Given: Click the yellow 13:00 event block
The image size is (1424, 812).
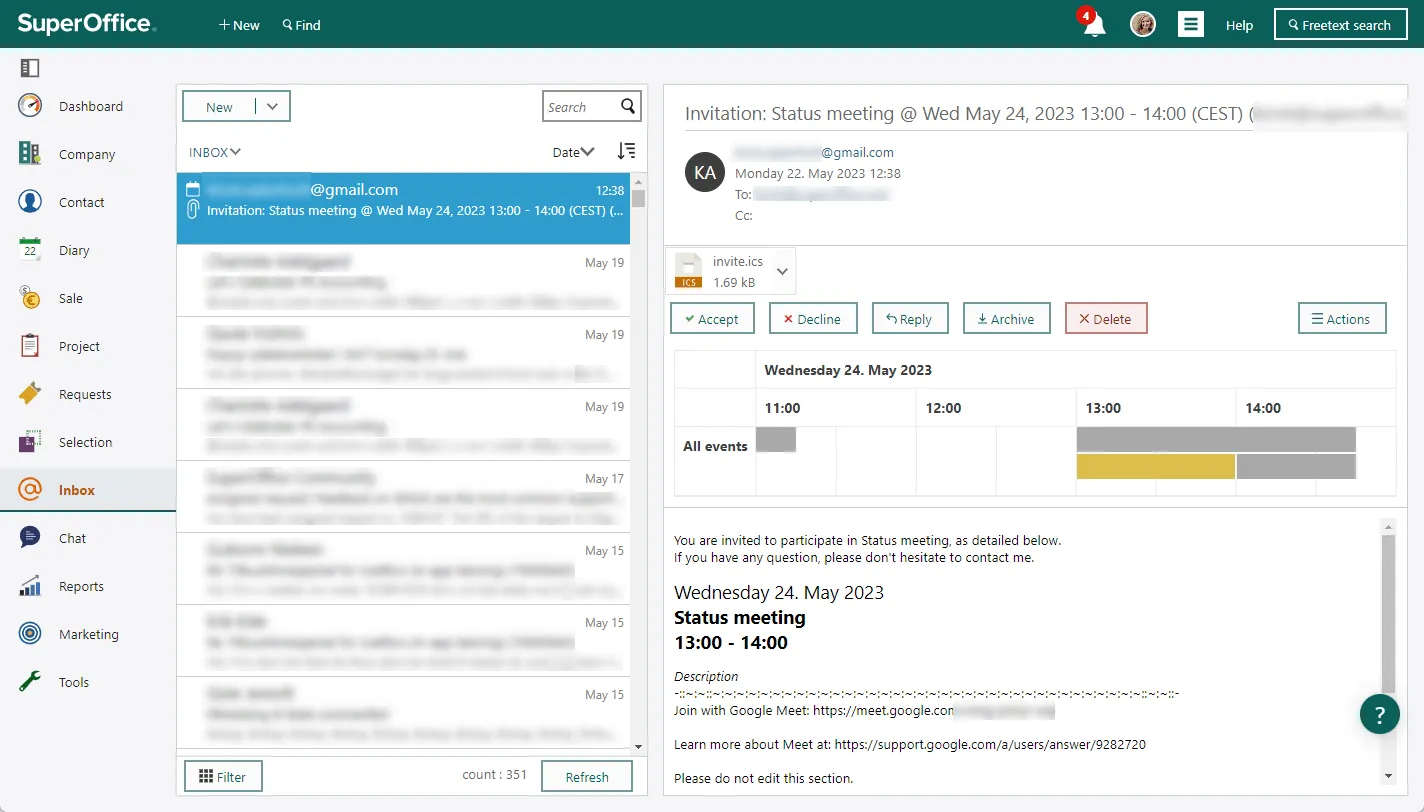Looking at the screenshot, I should (x=1155, y=467).
